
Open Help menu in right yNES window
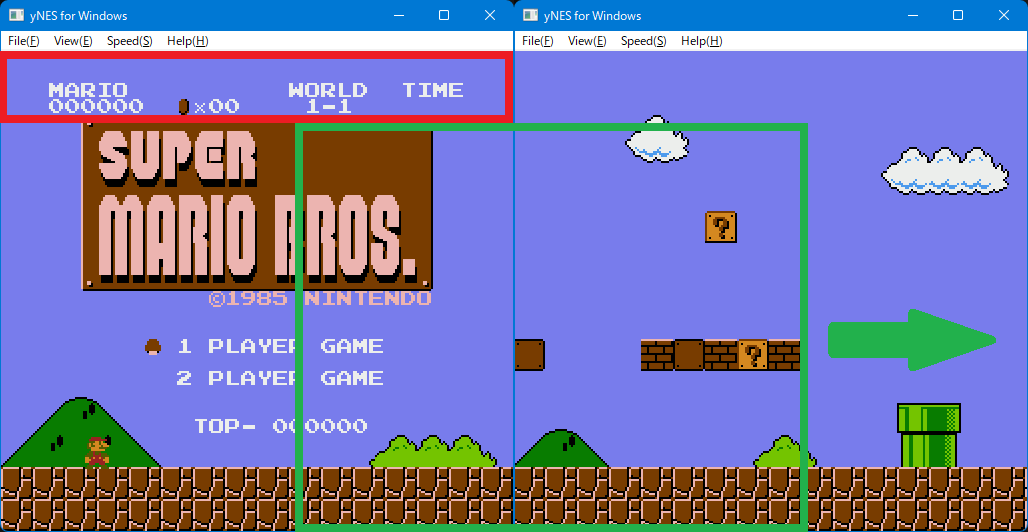[702, 41]
